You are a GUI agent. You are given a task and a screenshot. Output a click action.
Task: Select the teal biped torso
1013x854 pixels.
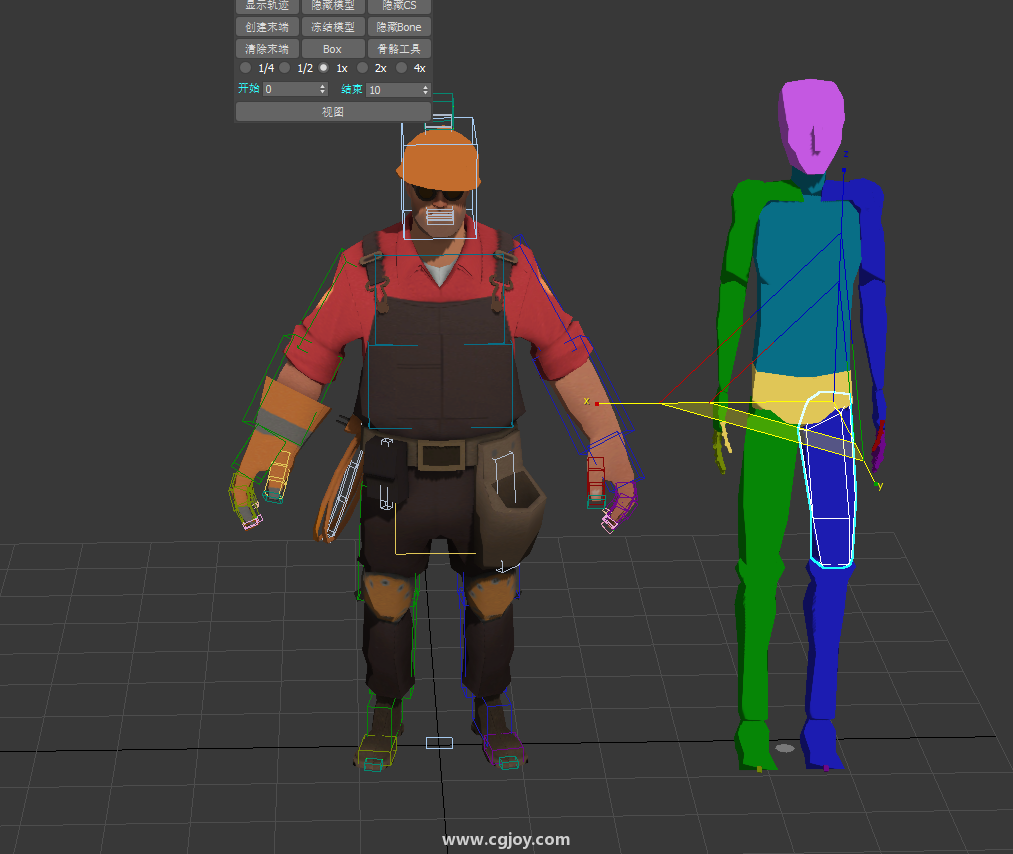808,284
